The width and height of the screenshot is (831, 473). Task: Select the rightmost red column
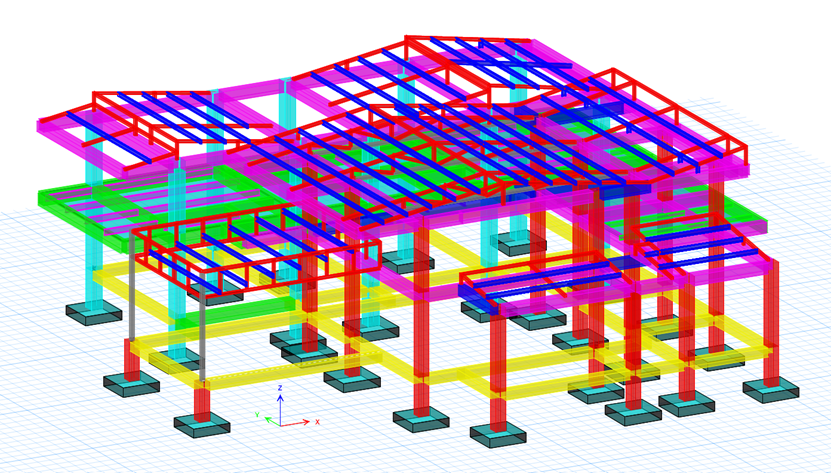[x=771, y=320]
